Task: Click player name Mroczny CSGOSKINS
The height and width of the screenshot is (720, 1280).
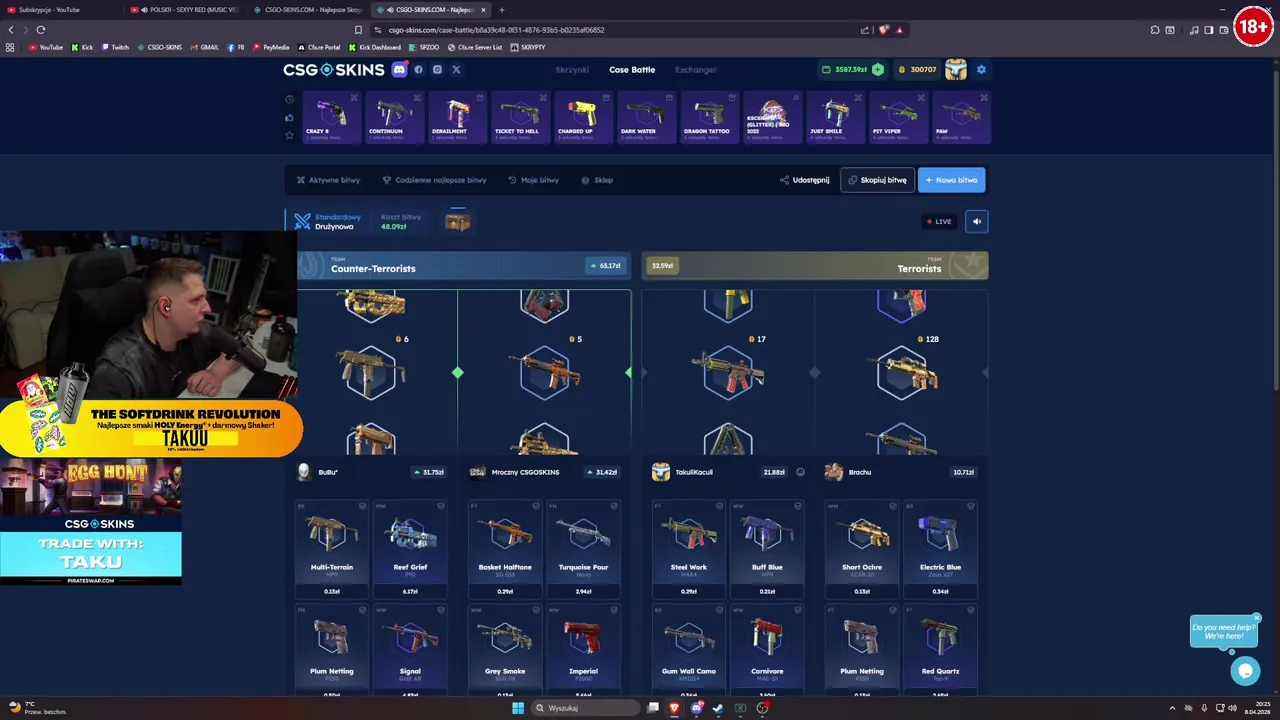Action: point(525,472)
